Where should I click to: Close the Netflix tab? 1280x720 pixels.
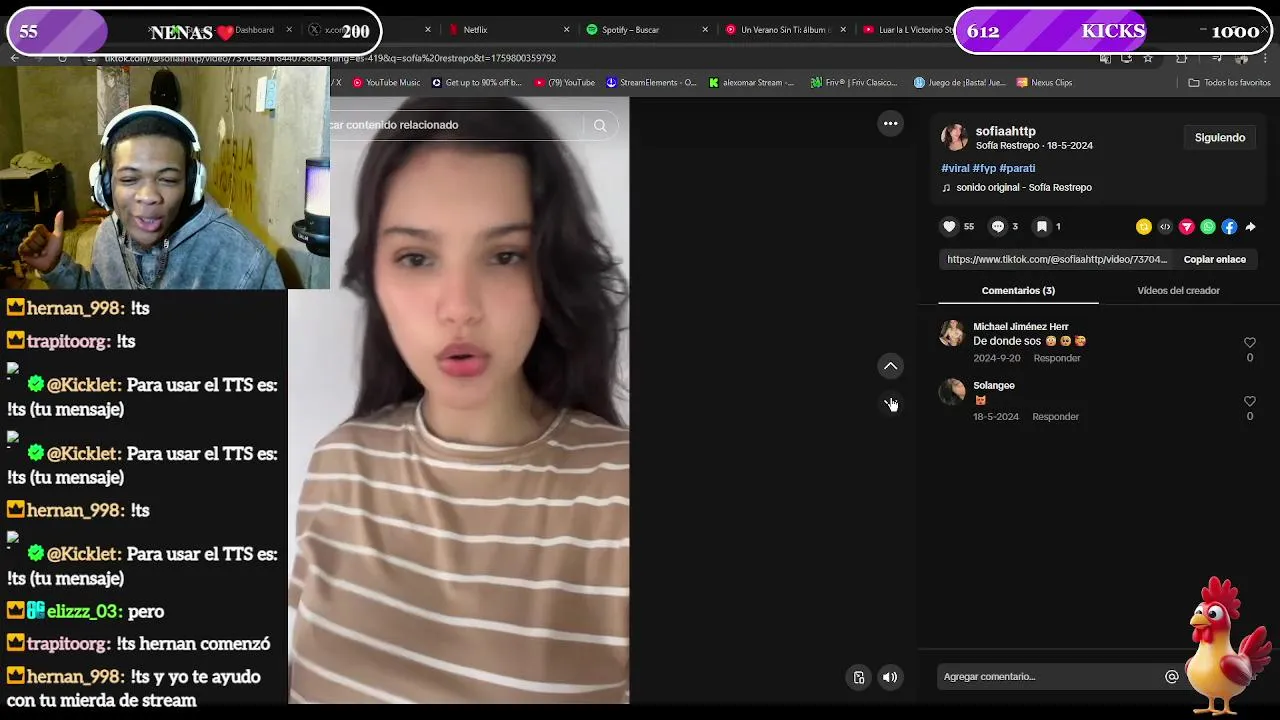point(566,30)
